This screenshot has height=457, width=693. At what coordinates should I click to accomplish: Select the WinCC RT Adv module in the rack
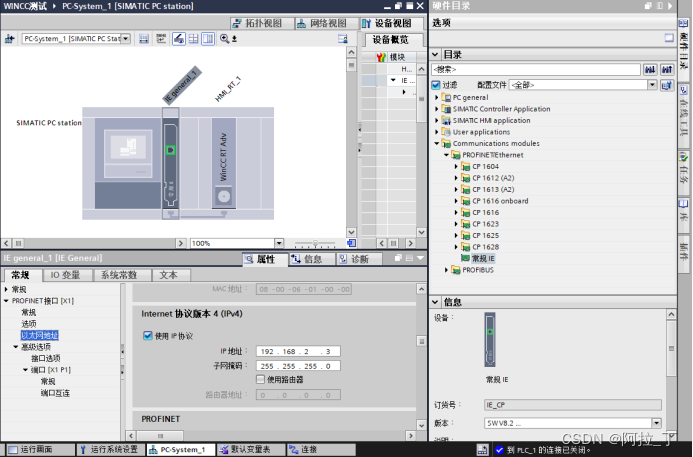[224, 163]
